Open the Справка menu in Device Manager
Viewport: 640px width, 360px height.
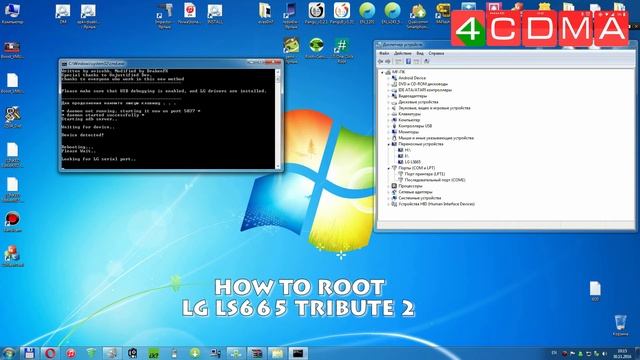[436, 53]
